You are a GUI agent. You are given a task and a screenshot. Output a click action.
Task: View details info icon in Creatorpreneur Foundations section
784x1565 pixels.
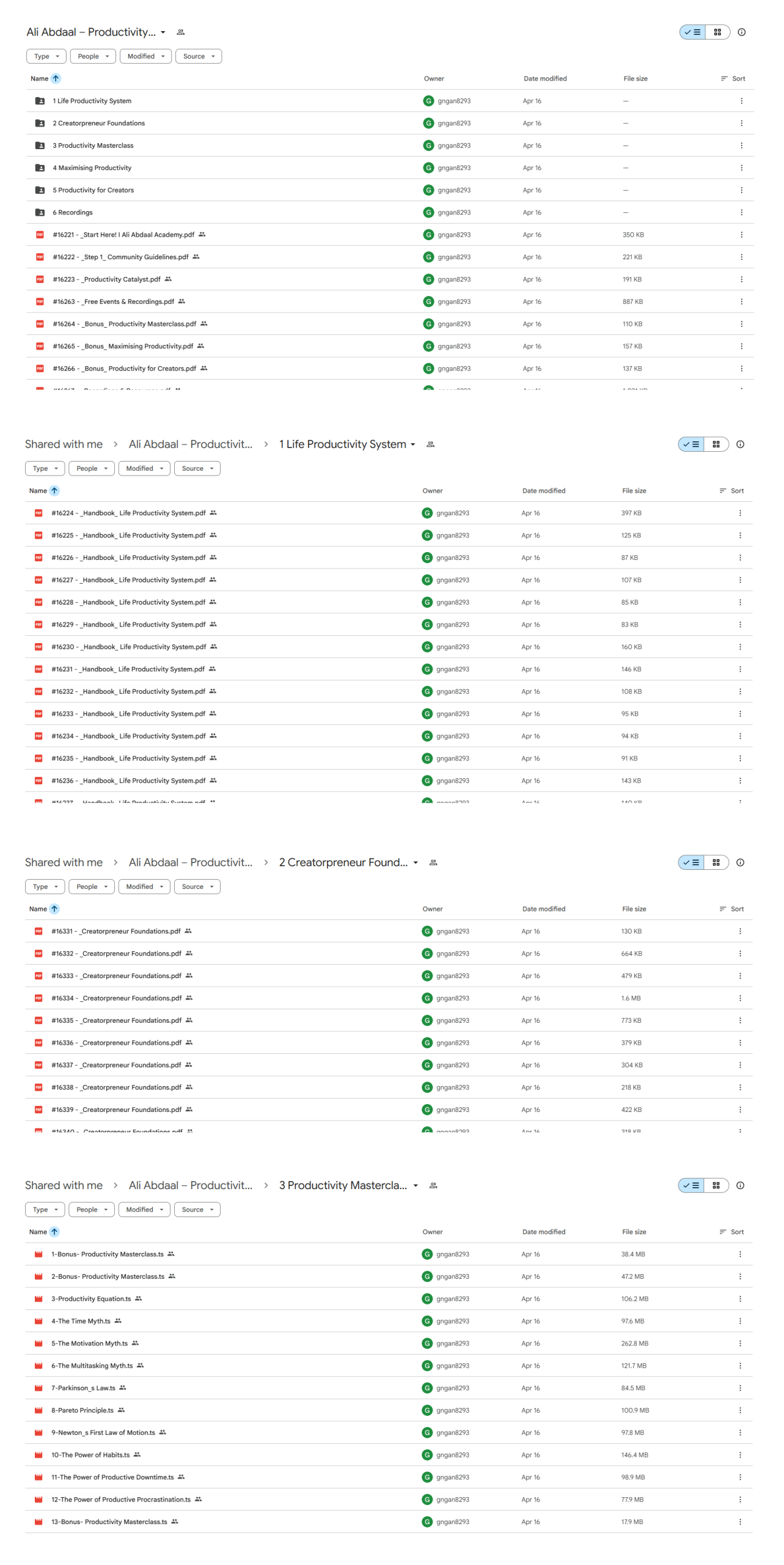740,861
